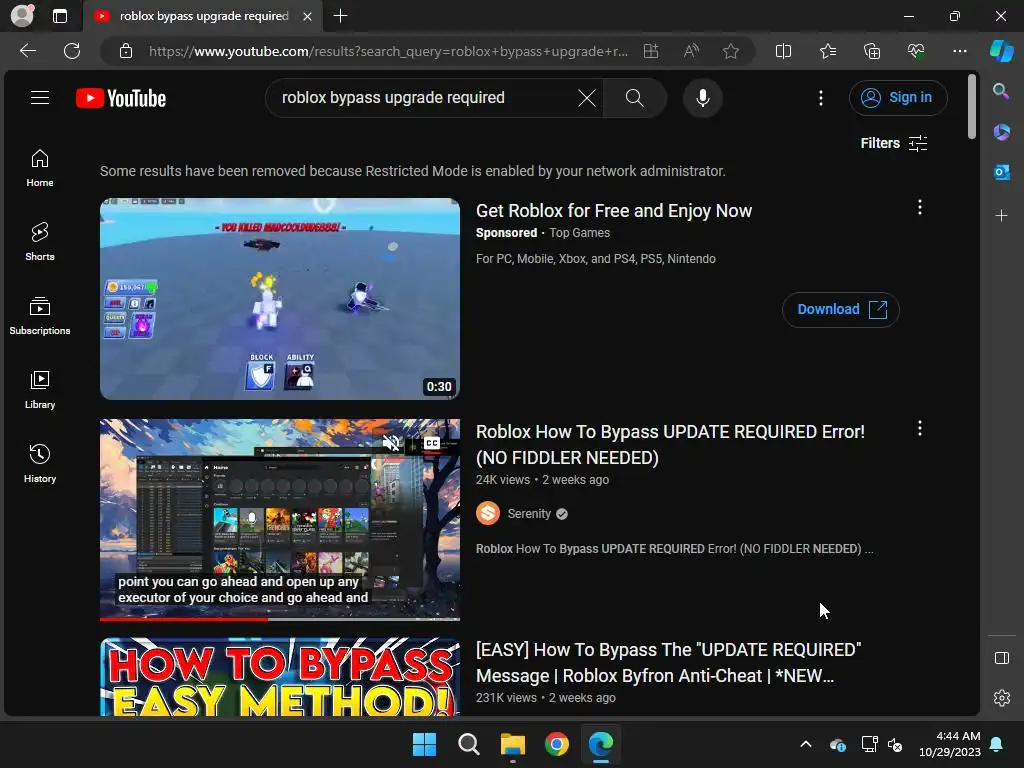Open the YouTube hamburger guide menu

(40, 98)
